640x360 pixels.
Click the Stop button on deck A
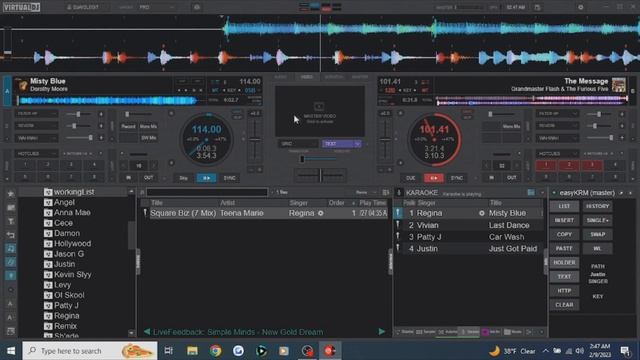coord(184,178)
